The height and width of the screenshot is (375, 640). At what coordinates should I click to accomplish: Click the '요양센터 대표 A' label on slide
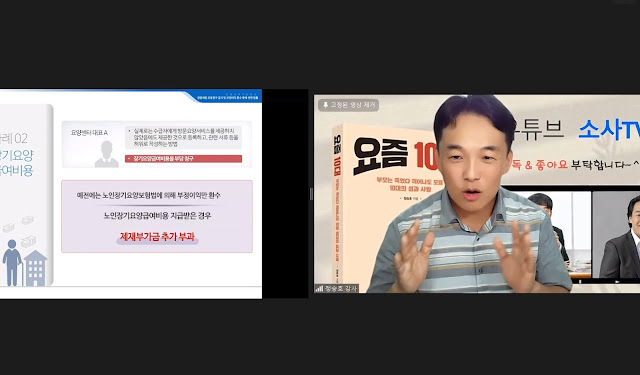89,133
